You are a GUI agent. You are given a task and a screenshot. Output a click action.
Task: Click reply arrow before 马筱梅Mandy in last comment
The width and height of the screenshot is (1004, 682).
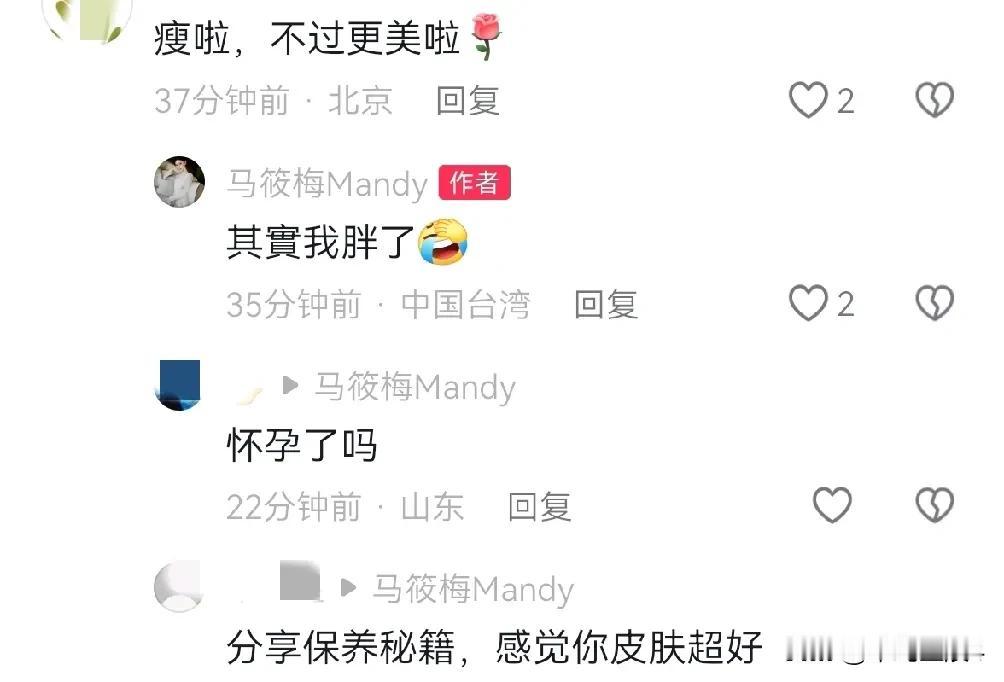pos(348,587)
